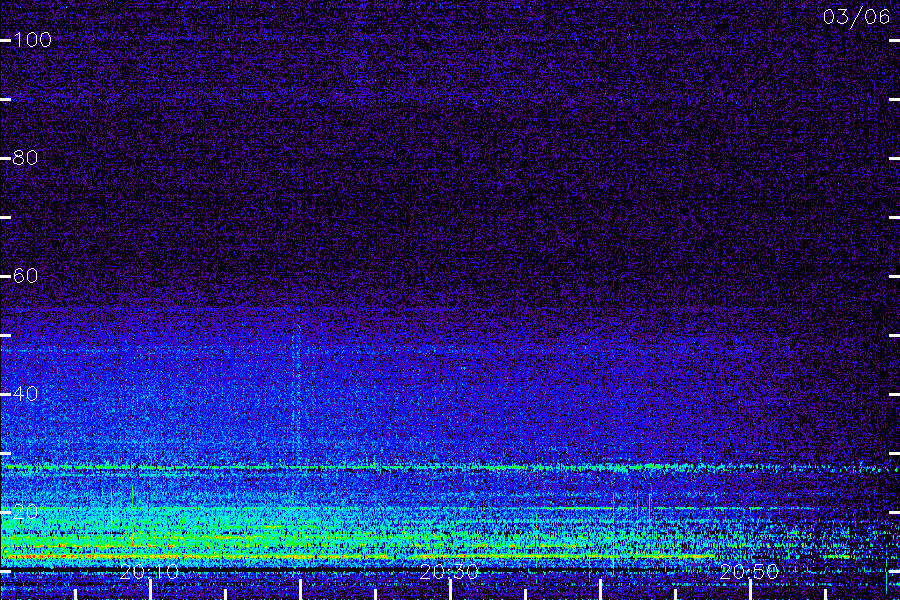900x600 pixels.
Task: Click the 20 frequency axis label
Action: [25, 511]
